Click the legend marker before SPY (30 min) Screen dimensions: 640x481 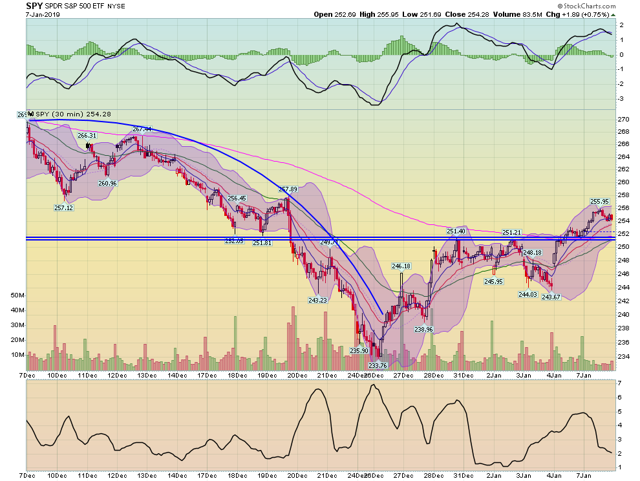click(x=31, y=114)
